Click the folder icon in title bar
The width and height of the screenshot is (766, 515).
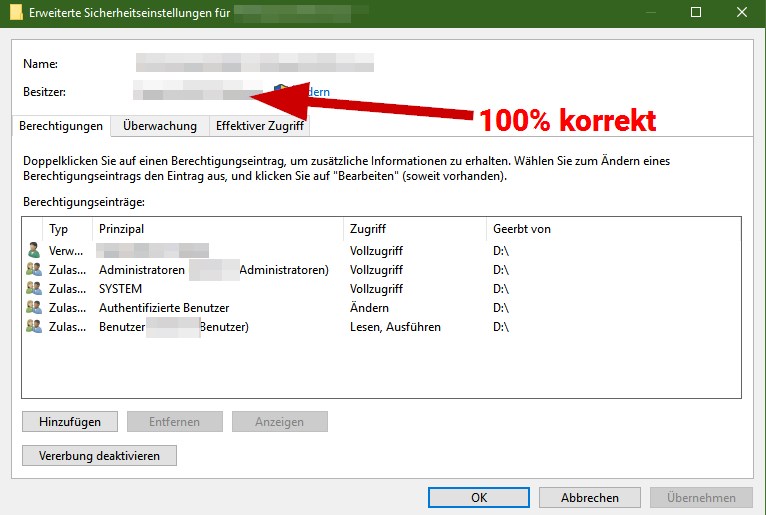(16, 12)
